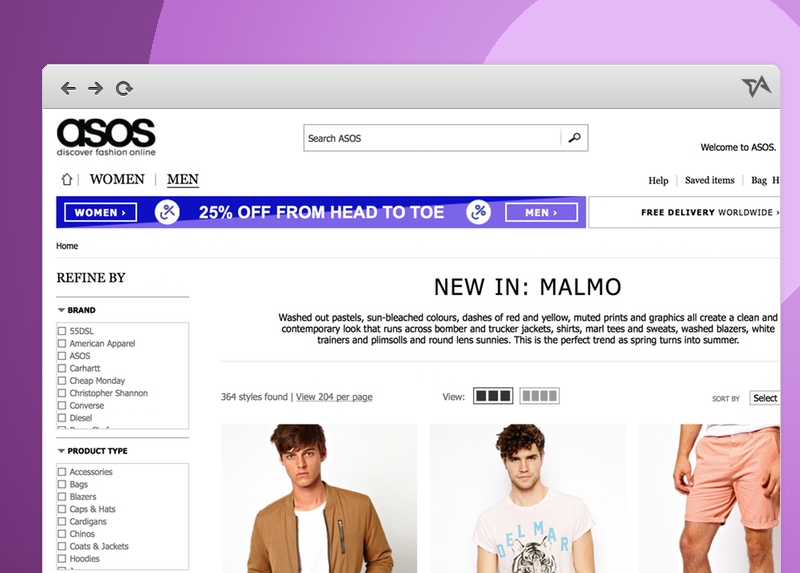Tick the Converse brand checkbox
800x573 pixels.
pos(62,406)
